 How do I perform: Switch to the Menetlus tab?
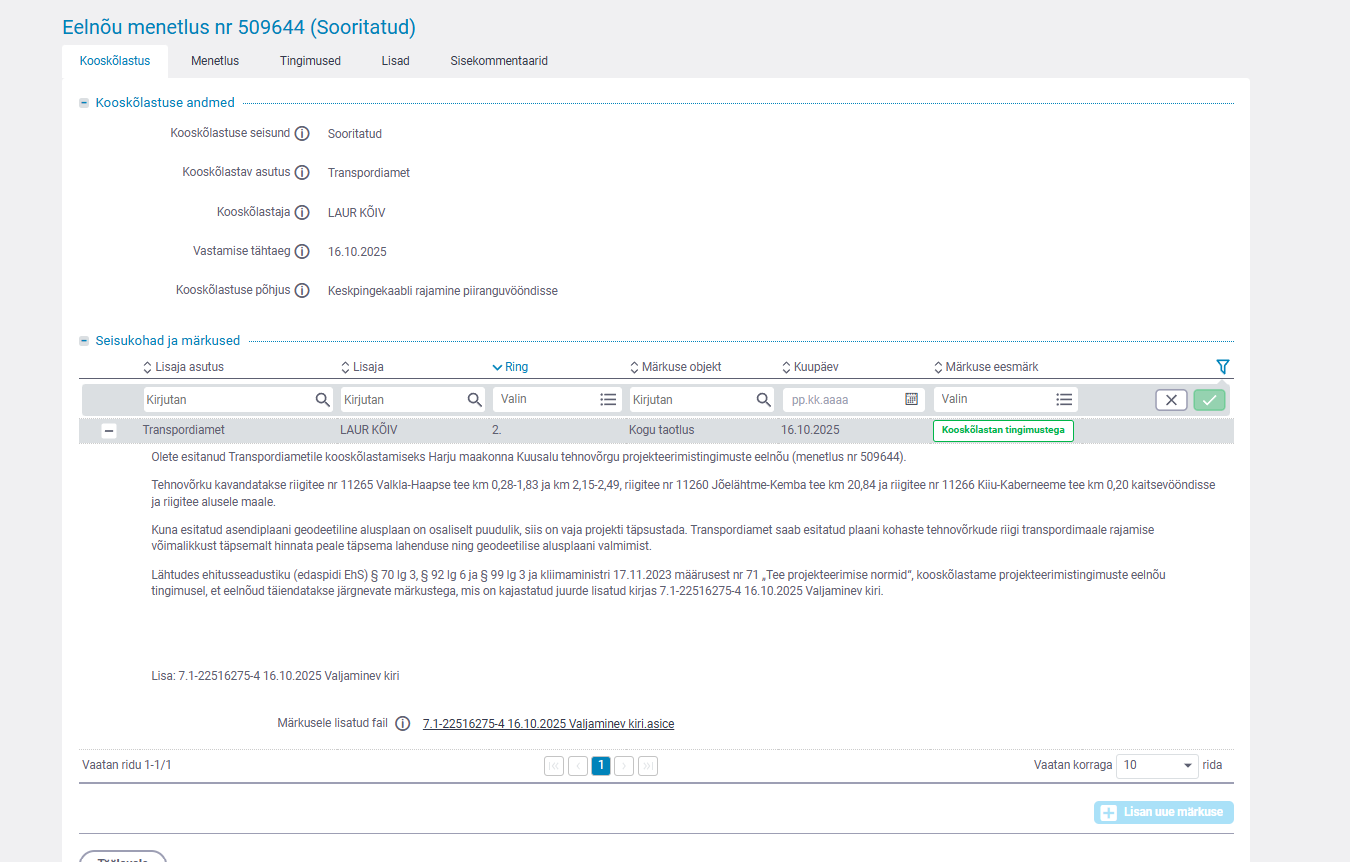click(215, 61)
